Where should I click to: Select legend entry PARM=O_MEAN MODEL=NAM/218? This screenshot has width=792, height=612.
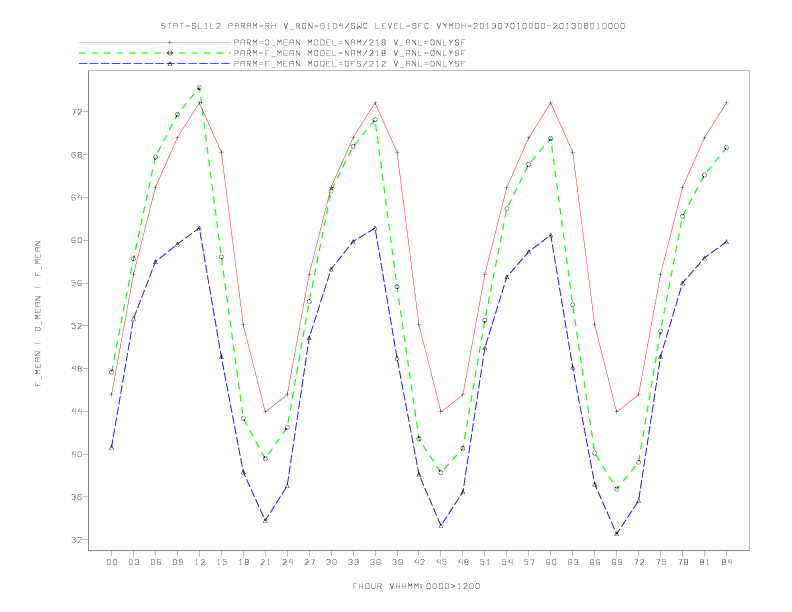coord(349,42)
